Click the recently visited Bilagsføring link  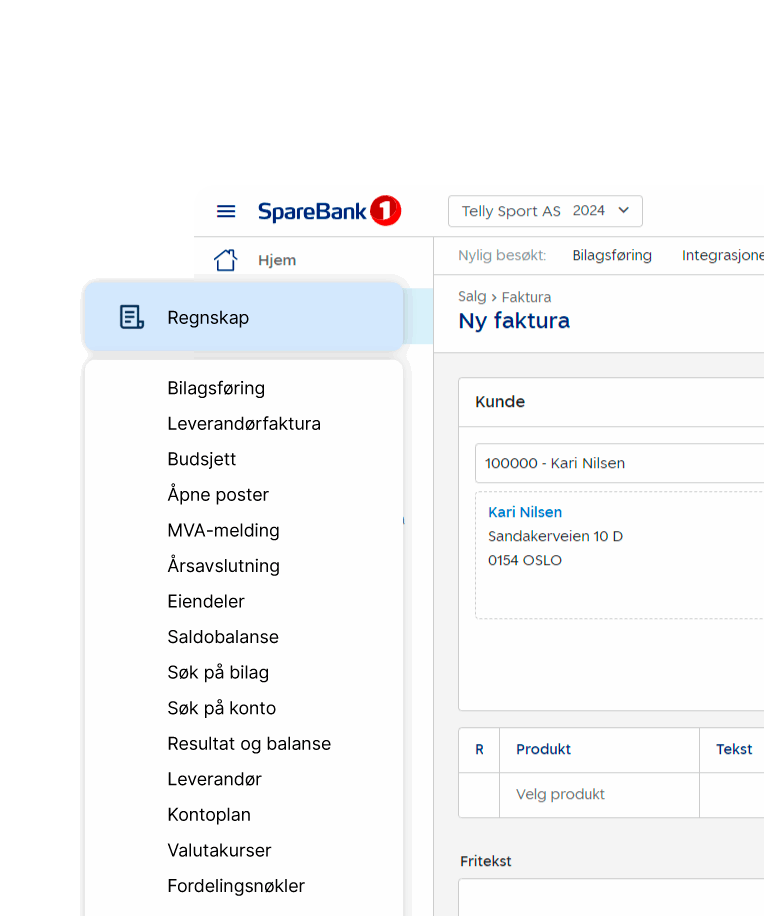612,255
